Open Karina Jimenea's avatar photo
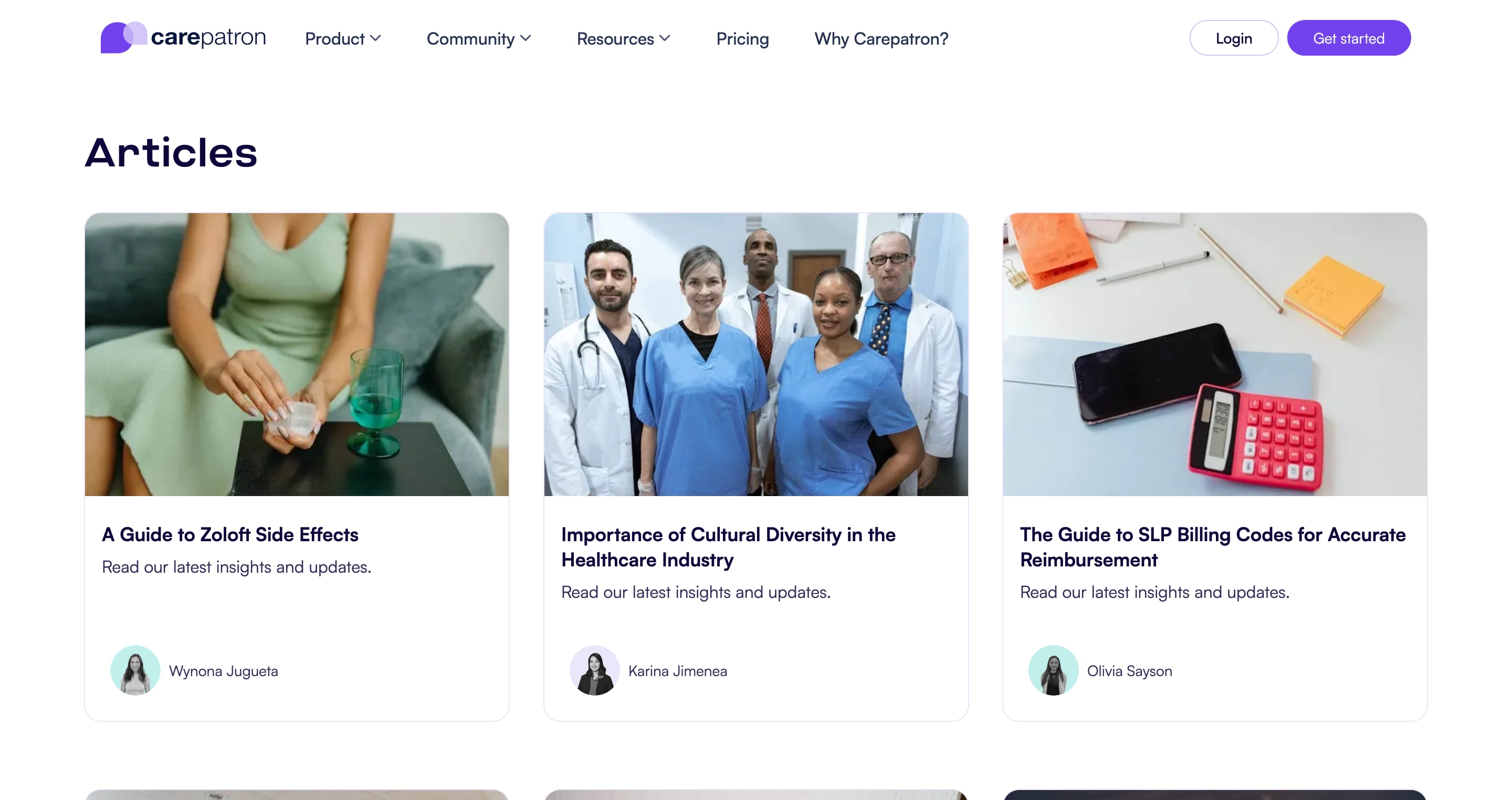This screenshot has width=1512, height=800. pyautogui.click(x=595, y=670)
